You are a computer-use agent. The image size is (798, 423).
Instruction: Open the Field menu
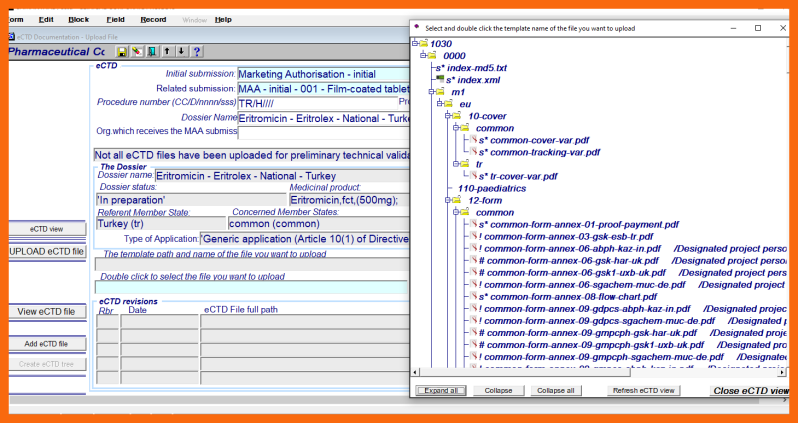[x=116, y=19]
